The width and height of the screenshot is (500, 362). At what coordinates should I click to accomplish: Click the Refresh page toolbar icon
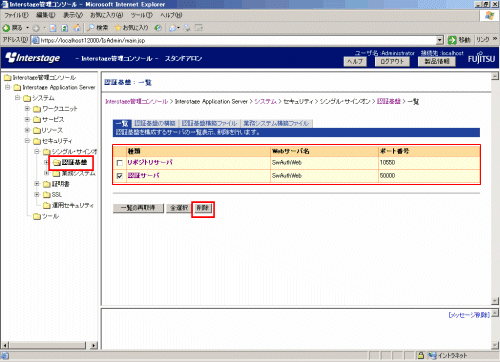[x=65, y=28]
